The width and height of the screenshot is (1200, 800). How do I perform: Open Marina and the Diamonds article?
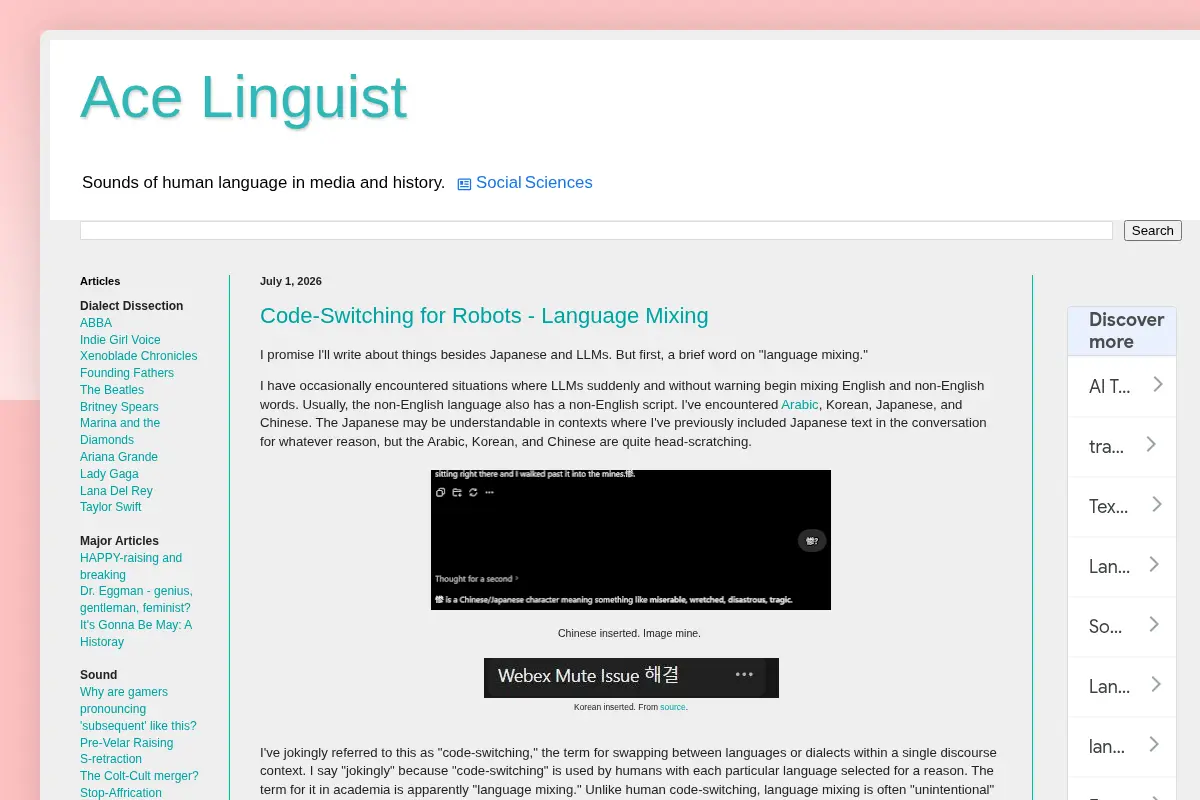[120, 432]
